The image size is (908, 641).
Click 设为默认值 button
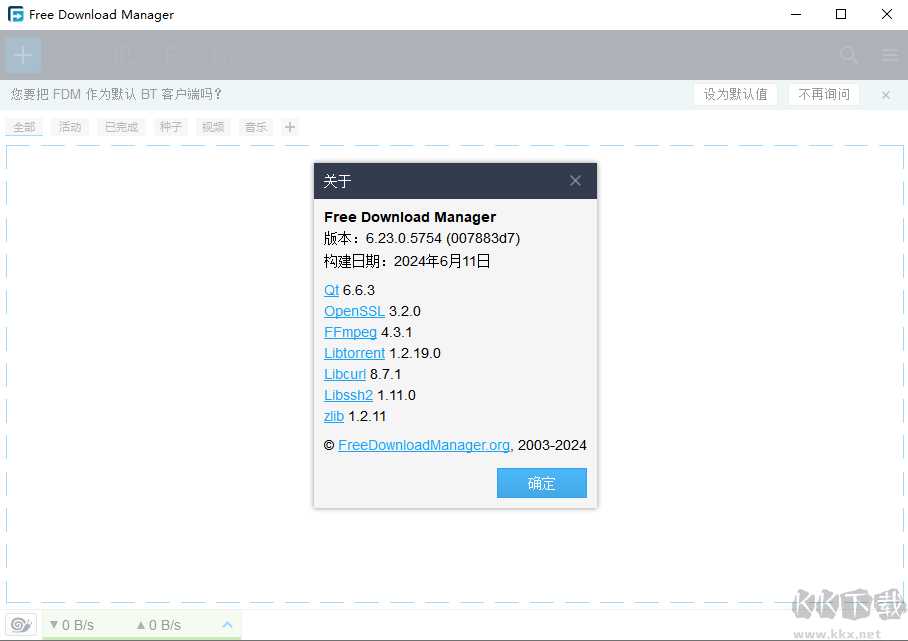(735, 94)
